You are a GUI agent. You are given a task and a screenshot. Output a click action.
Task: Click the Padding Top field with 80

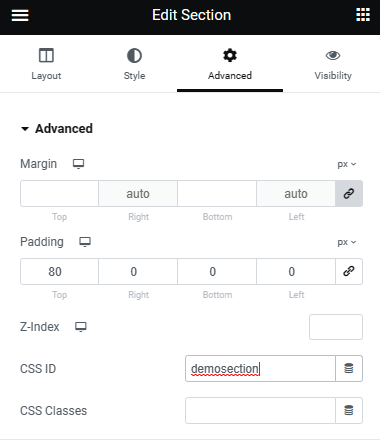[59, 271]
